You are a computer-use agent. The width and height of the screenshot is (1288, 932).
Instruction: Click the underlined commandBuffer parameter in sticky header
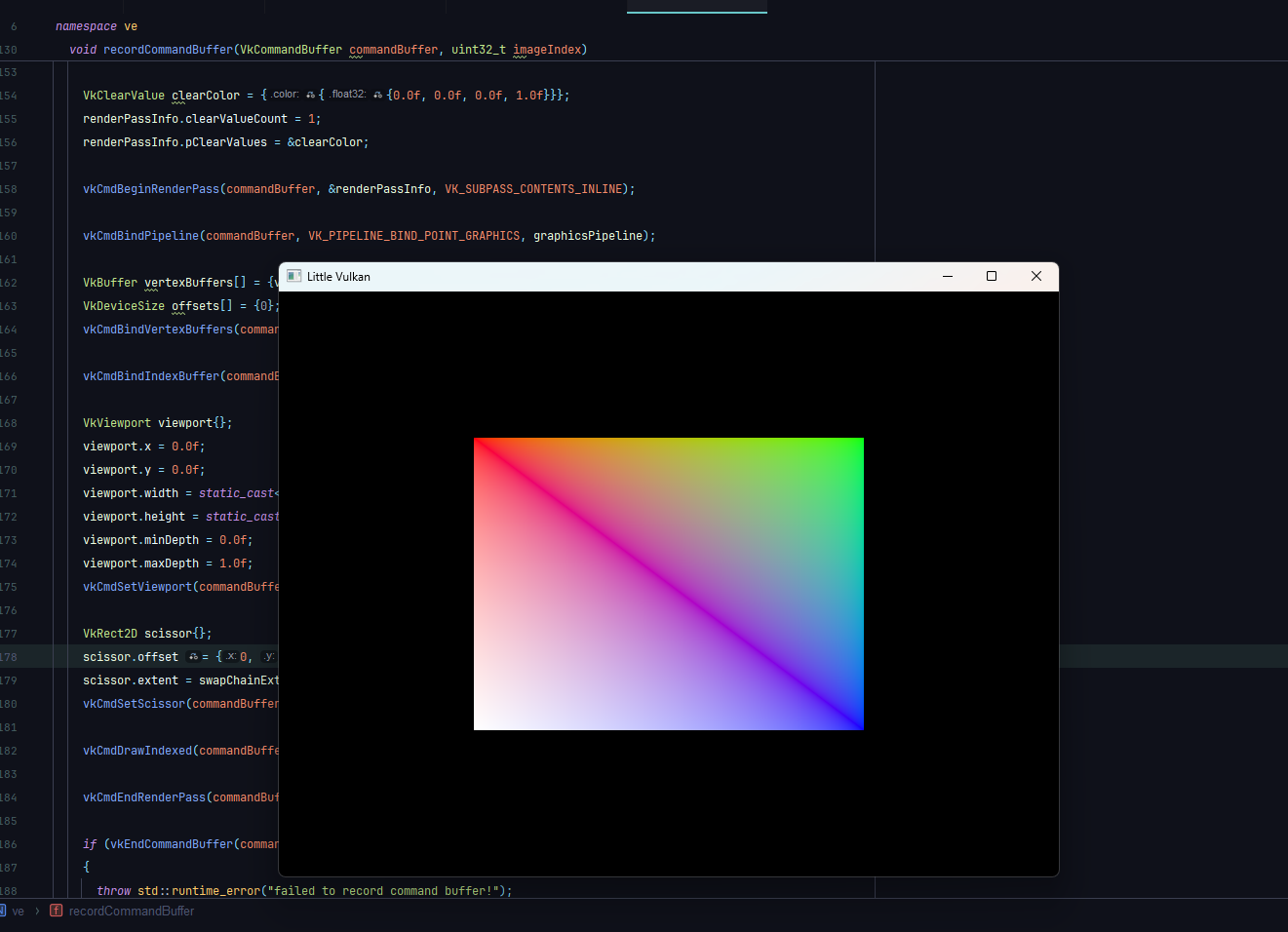tap(393, 49)
